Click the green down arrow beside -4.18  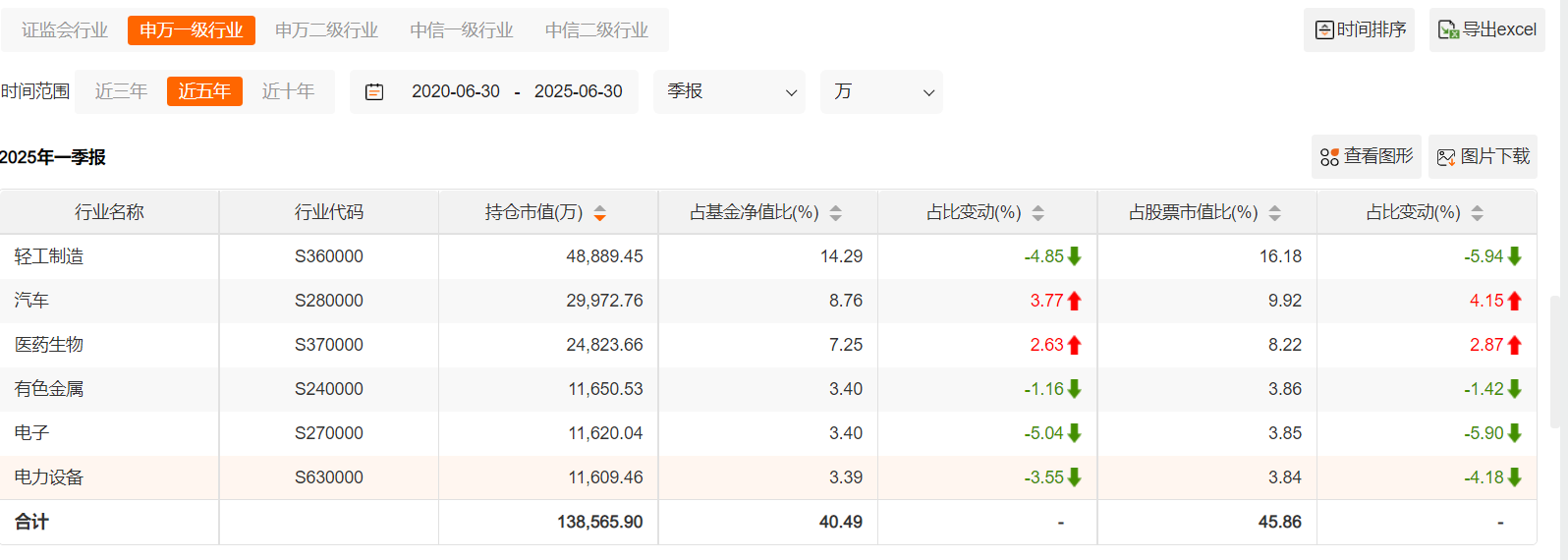(1514, 477)
